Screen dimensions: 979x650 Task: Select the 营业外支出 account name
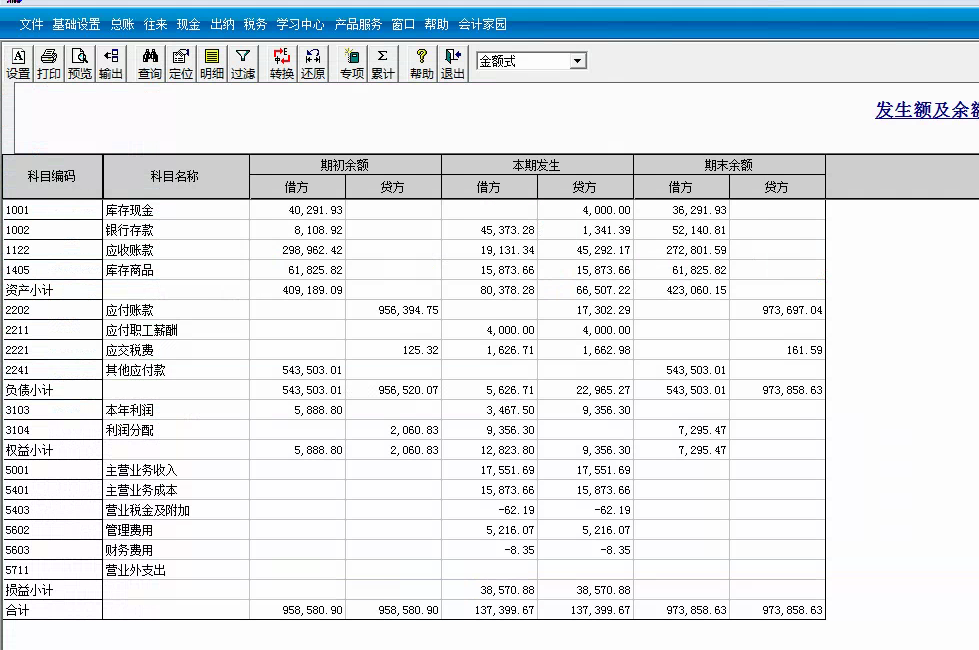pyautogui.click(x=135, y=570)
